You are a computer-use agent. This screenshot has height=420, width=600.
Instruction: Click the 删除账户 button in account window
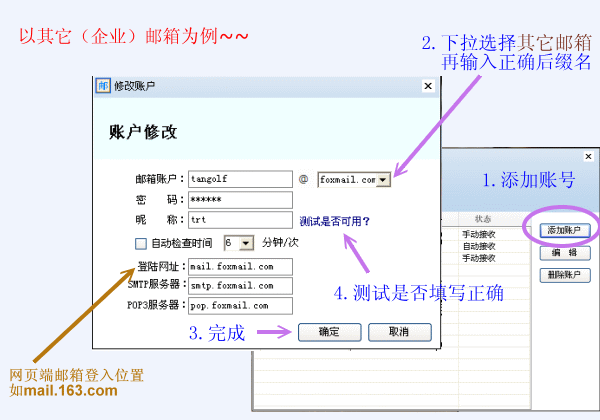(565, 275)
